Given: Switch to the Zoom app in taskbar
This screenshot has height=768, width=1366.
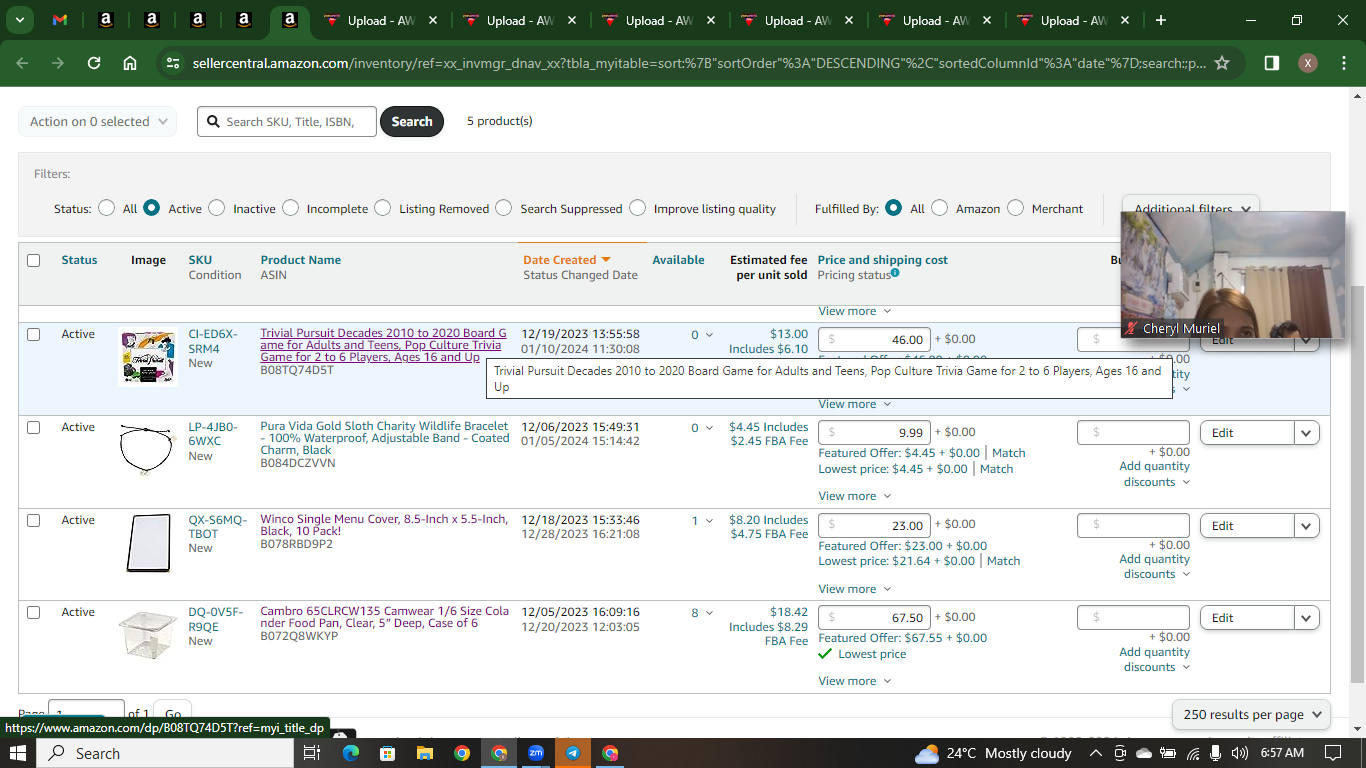Looking at the screenshot, I should [x=536, y=753].
